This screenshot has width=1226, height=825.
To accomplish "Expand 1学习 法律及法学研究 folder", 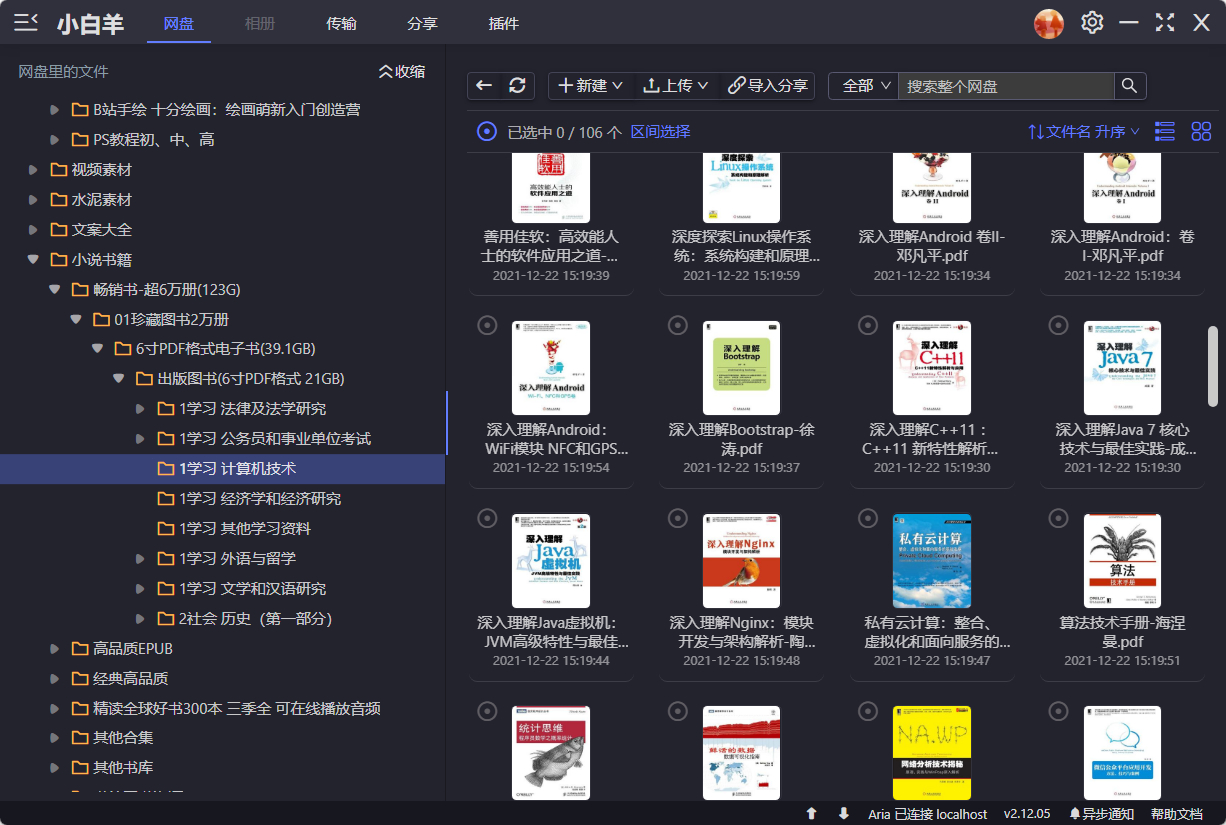I will click(x=141, y=409).
